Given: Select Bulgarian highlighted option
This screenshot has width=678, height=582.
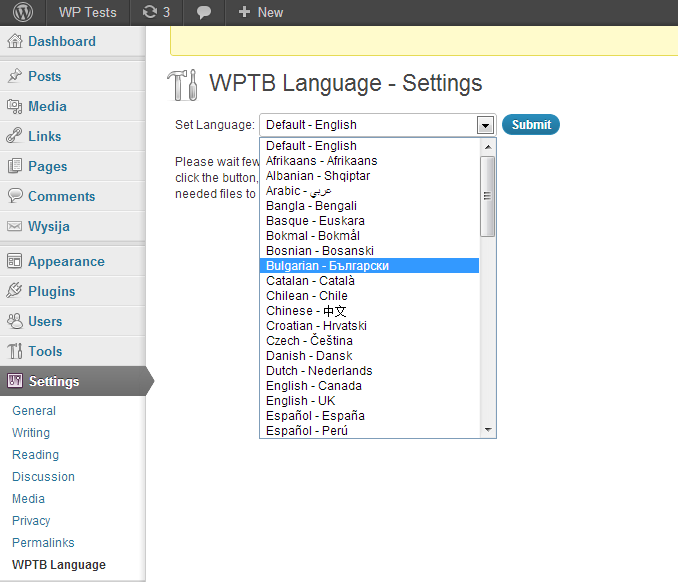Looking at the screenshot, I should tap(369, 265).
